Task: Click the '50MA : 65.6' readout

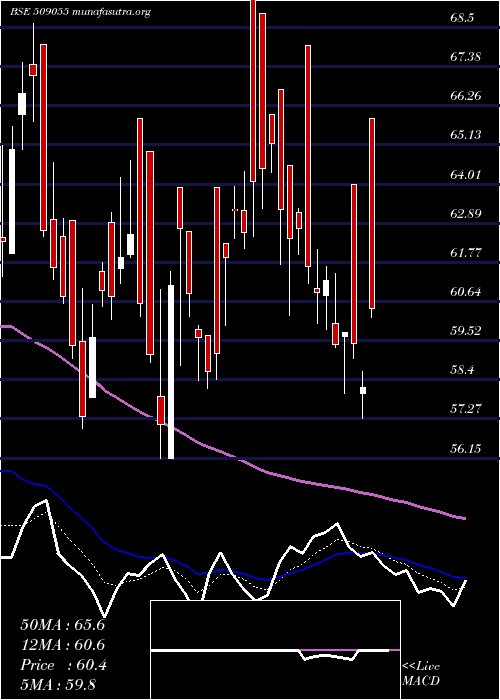Action: [62, 624]
